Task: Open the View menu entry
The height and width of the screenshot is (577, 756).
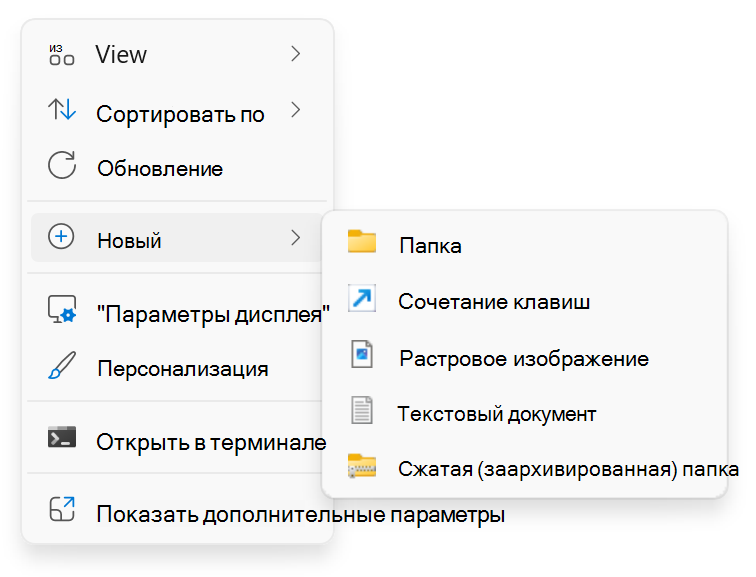Action: coord(176,54)
